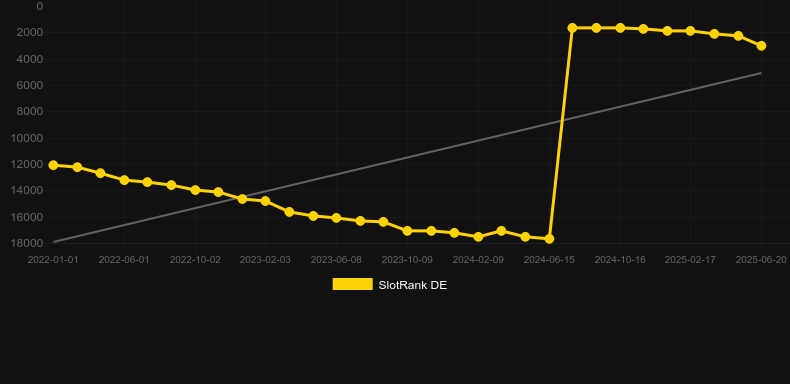Click the lowest data point at 2024-06-15
Screen dimensions: 790x384
tap(549, 239)
